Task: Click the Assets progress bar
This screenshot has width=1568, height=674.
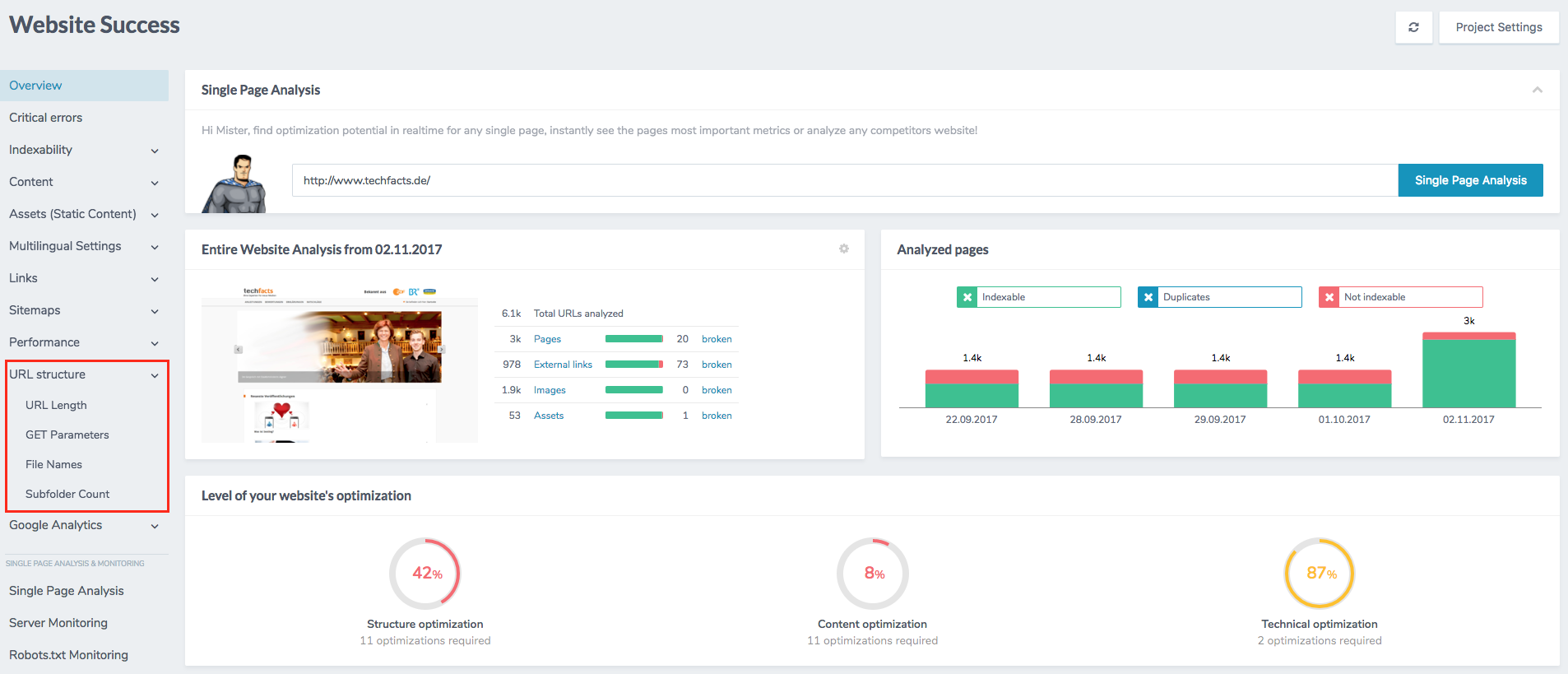Action: click(x=634, y=416)
